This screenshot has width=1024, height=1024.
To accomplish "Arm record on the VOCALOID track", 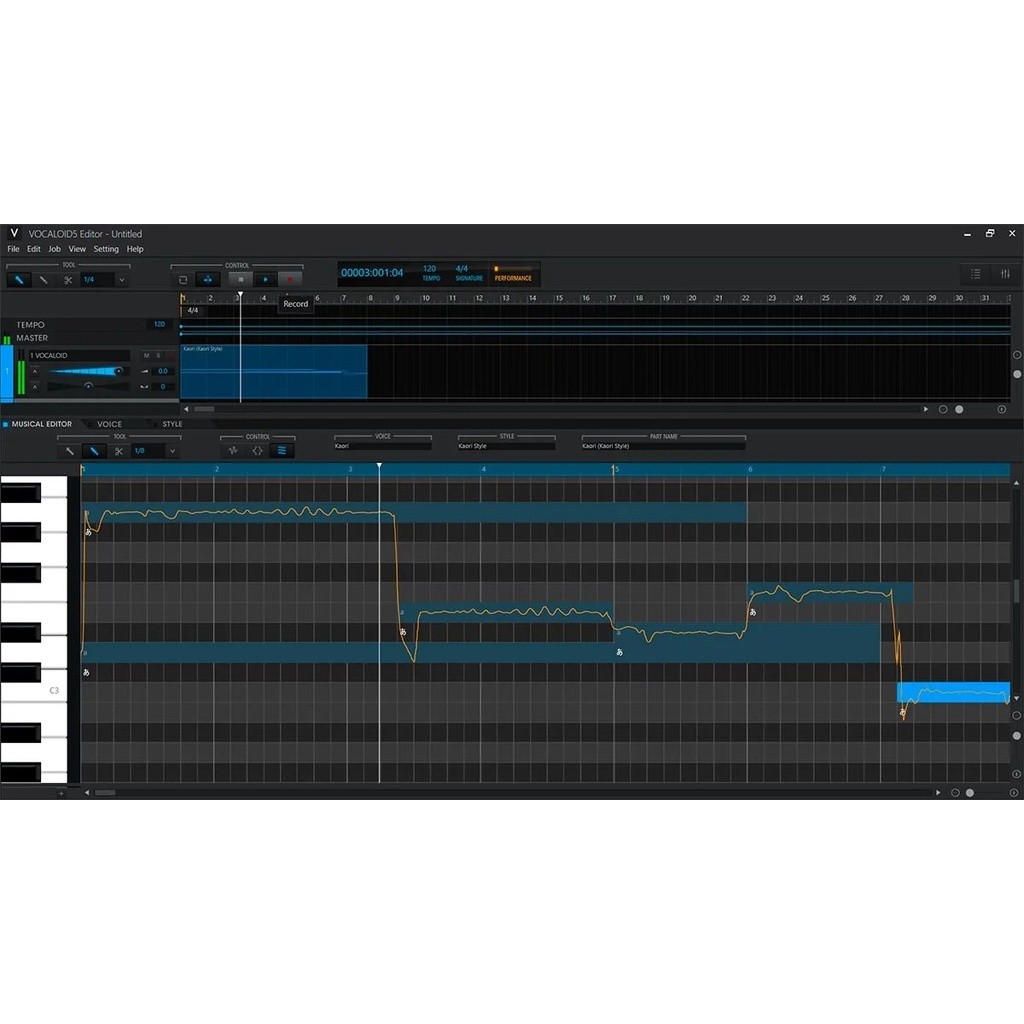I will 170,355.
